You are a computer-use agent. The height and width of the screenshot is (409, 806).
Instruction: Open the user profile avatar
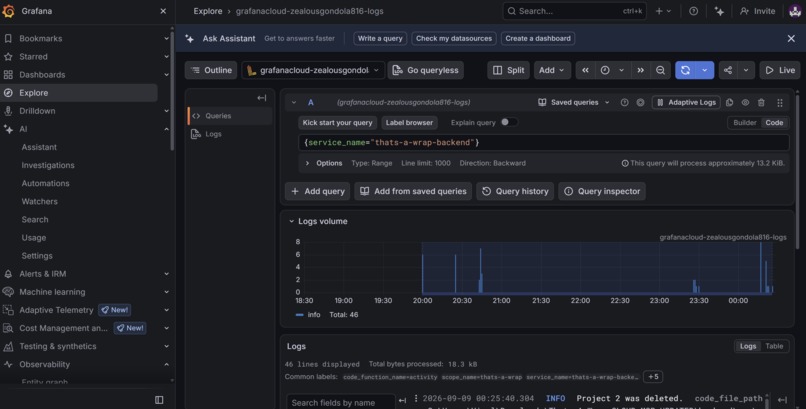tap(795, 11)
